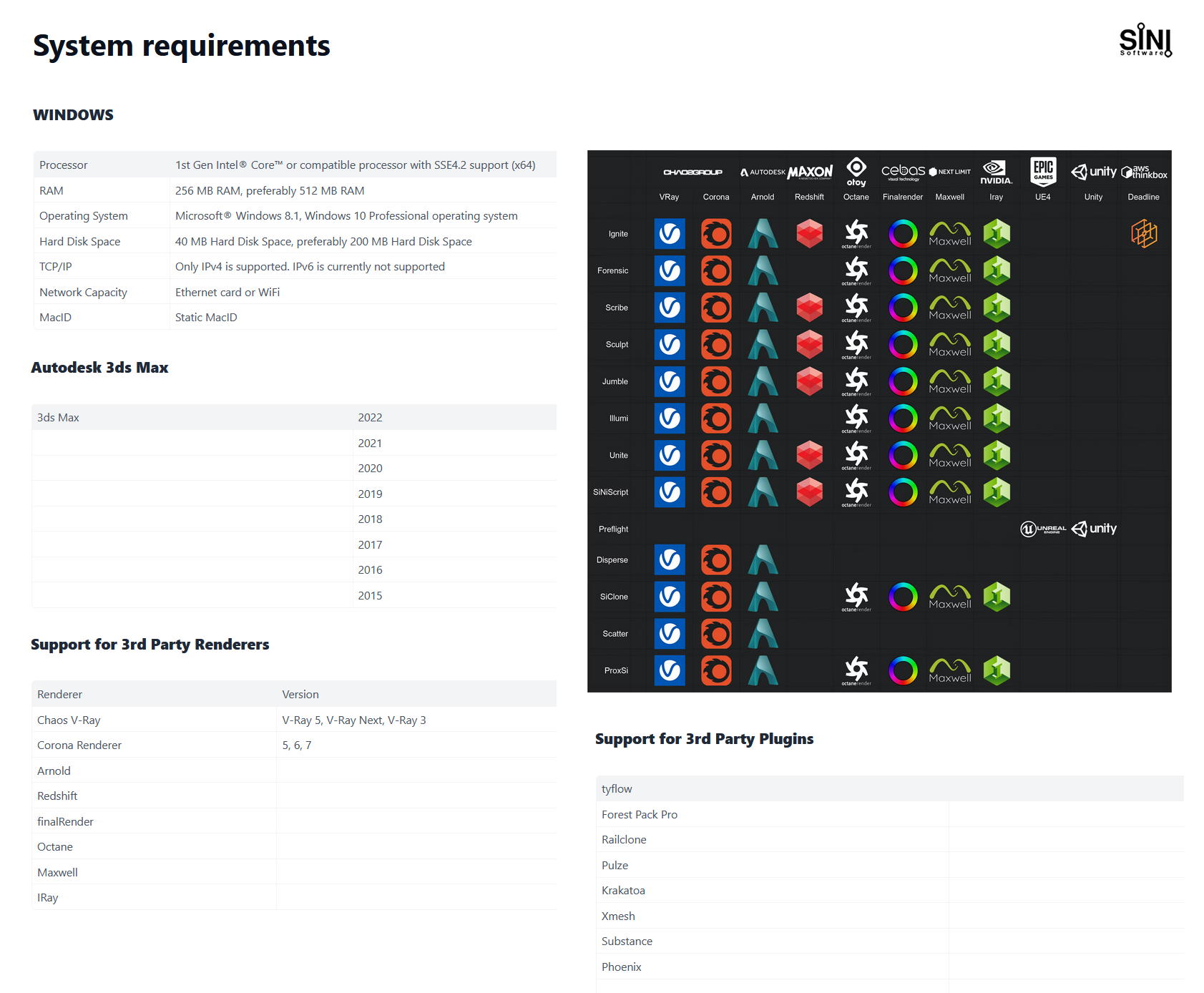Click the VRay icon in Ignite row

670,234
